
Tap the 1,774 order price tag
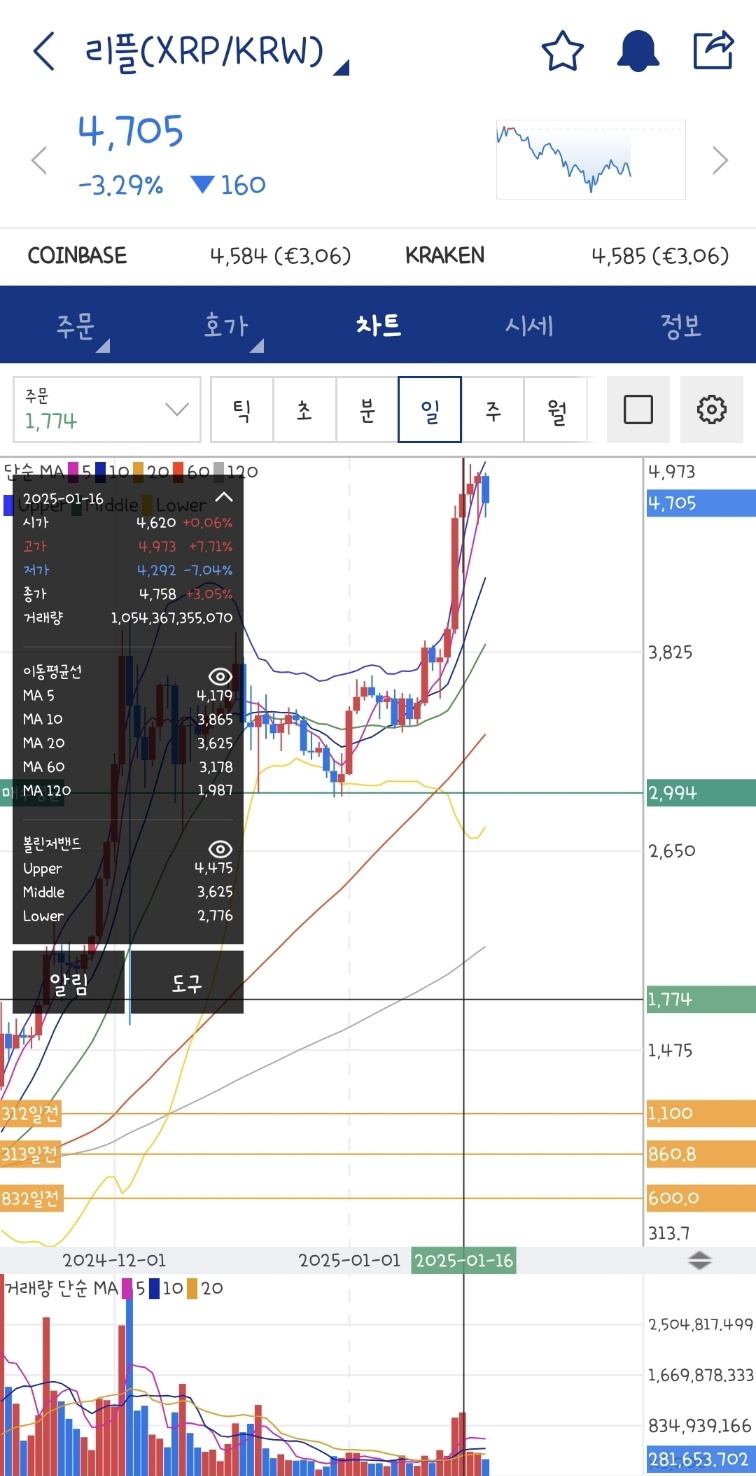click(x=701, y=999)
